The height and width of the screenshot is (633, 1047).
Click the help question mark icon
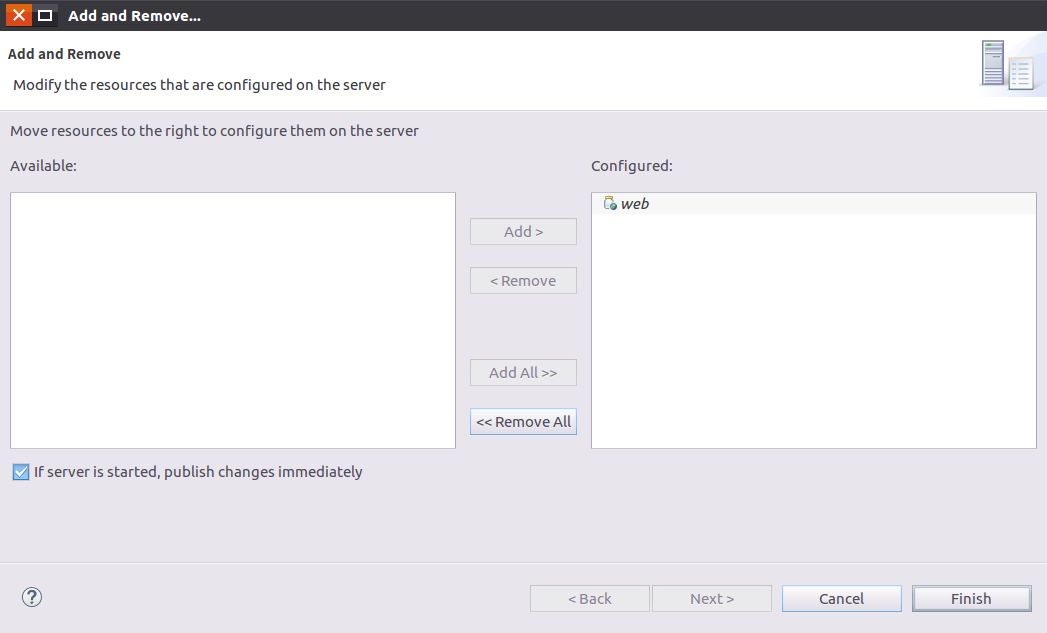click(x=31, y=597)
